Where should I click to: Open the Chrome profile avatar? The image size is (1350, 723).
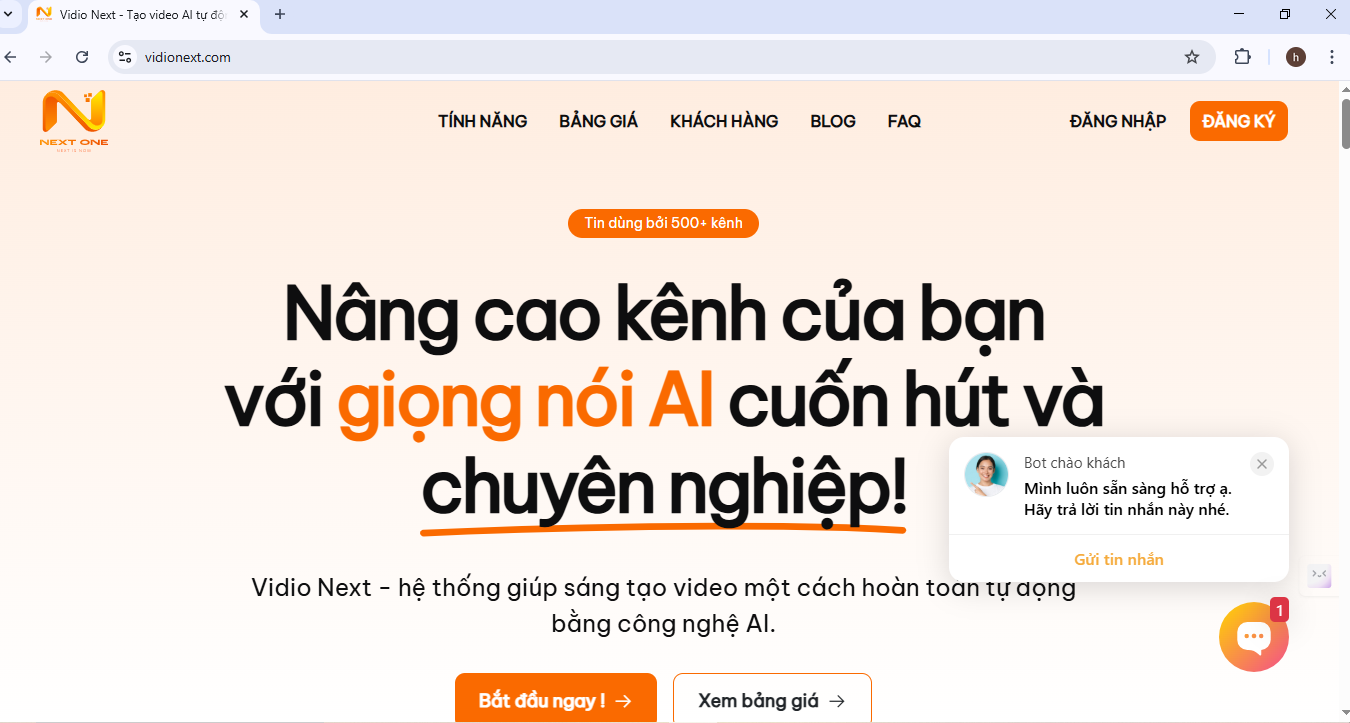click(x=1296, y=57)
